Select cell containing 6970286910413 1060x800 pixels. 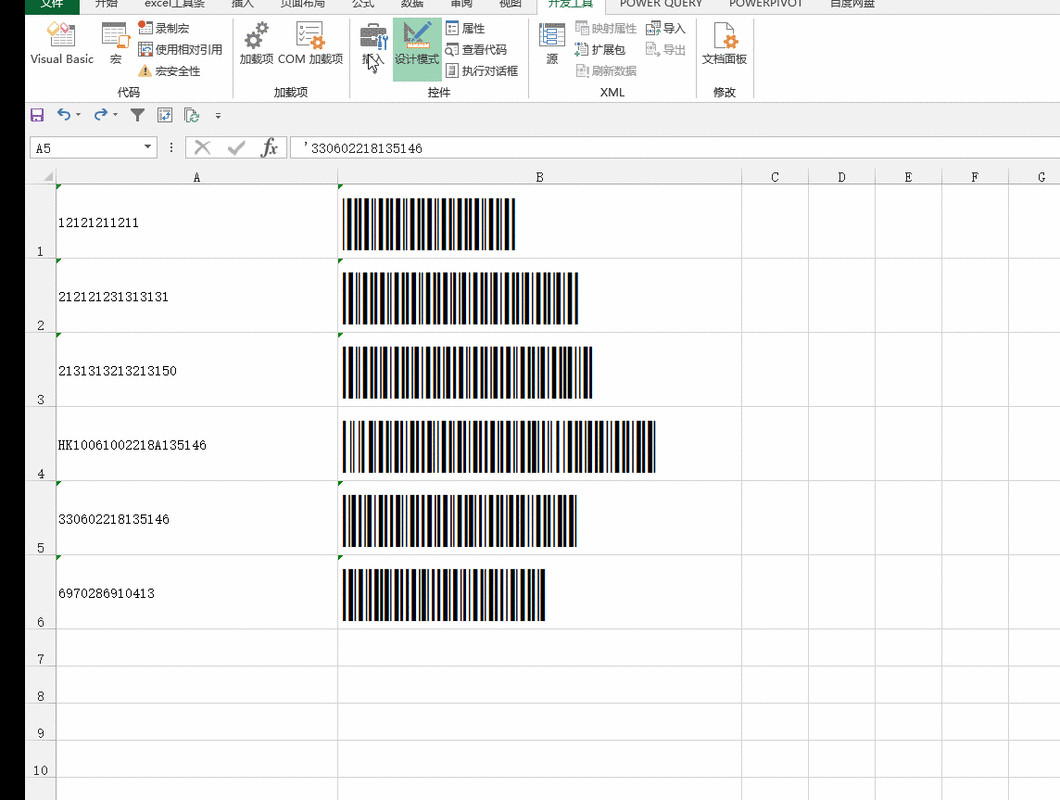pyautogui.click(x=197, y=592)
